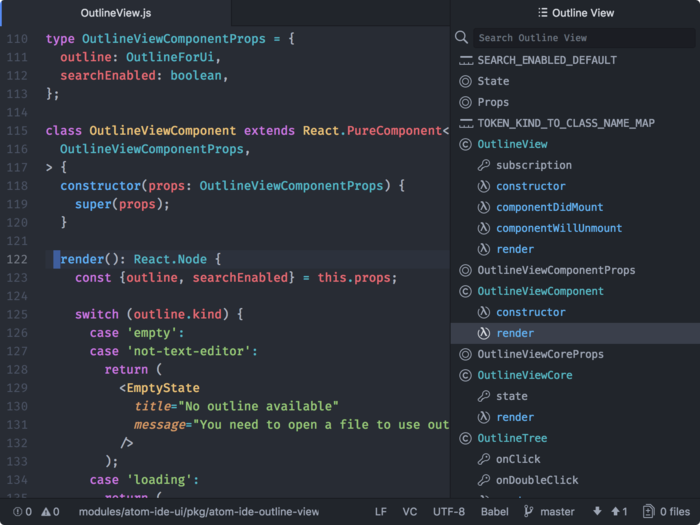The height and width of the screenshot is (525, 700).
Task: Click line number 115 in the gutter
Action: coord(17,131)
